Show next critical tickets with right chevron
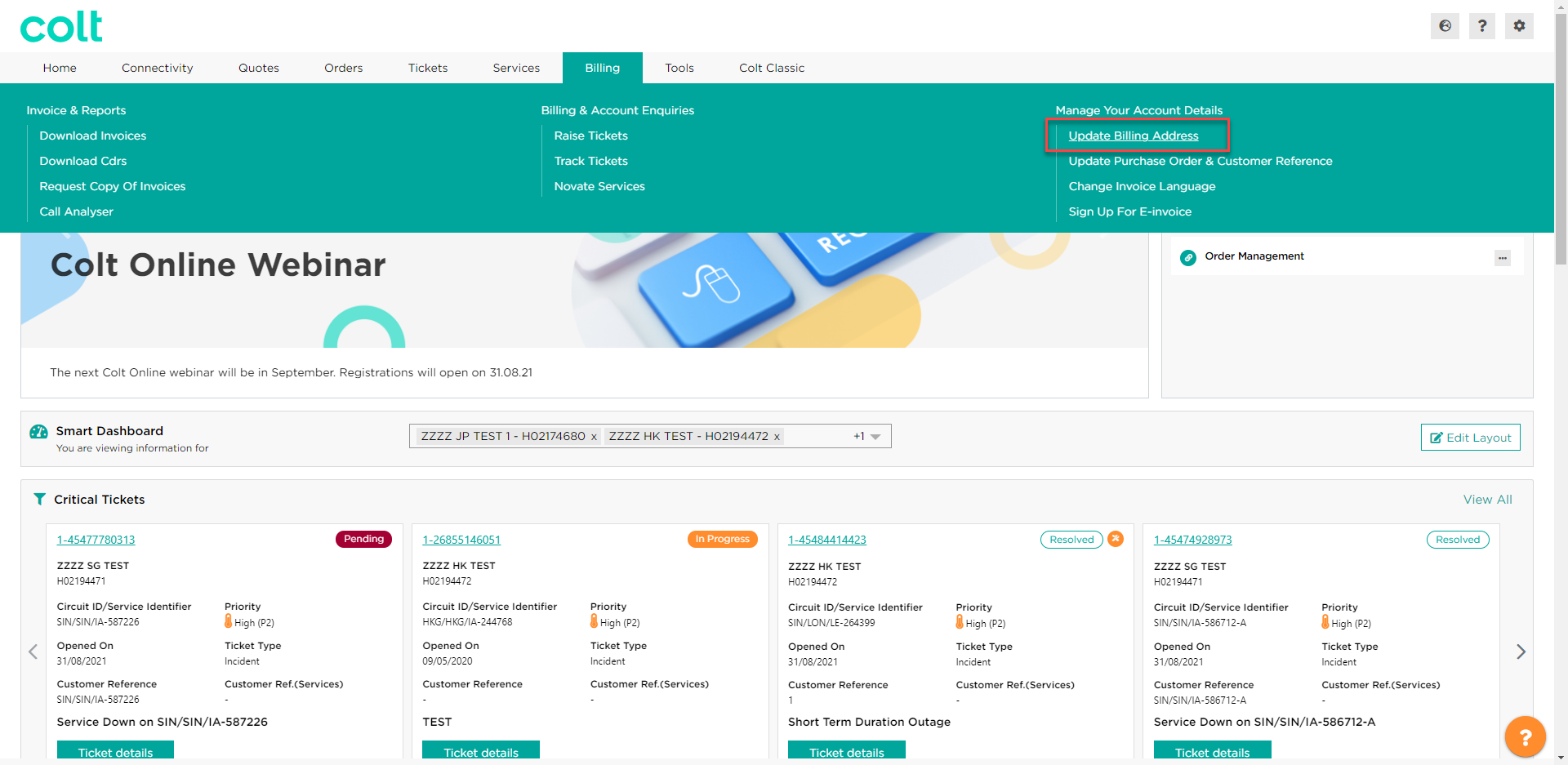This screenshot has width=1568, height=765. tap(1521, 652)
